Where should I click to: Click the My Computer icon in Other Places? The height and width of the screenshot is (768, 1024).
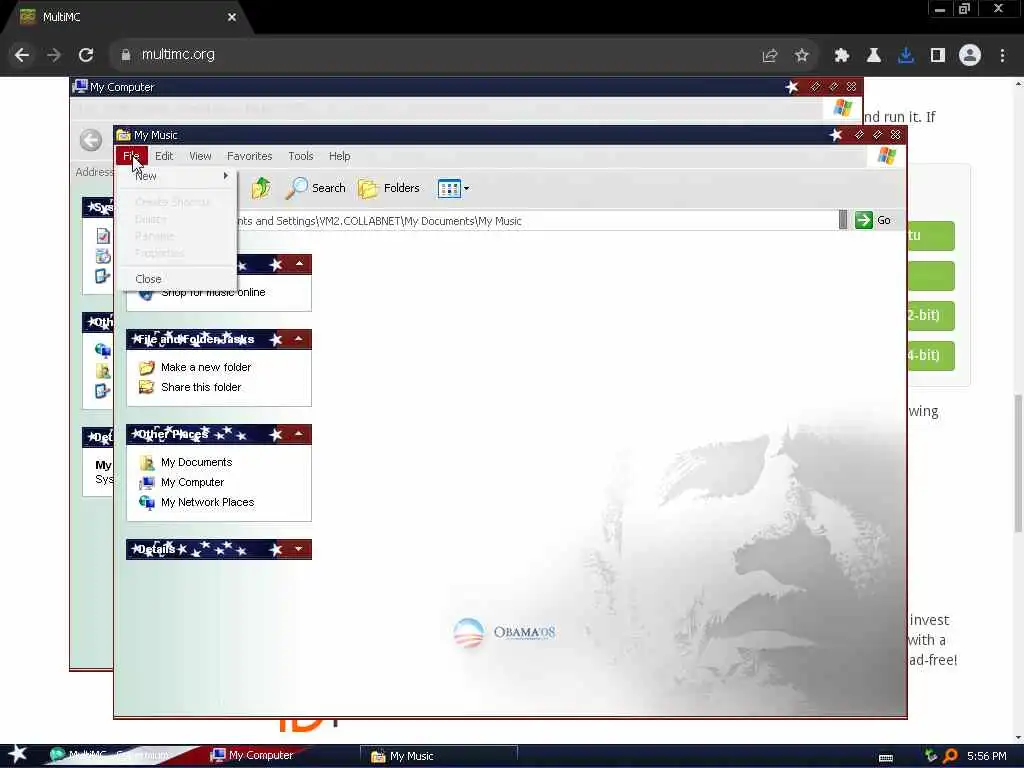(147, 483)
